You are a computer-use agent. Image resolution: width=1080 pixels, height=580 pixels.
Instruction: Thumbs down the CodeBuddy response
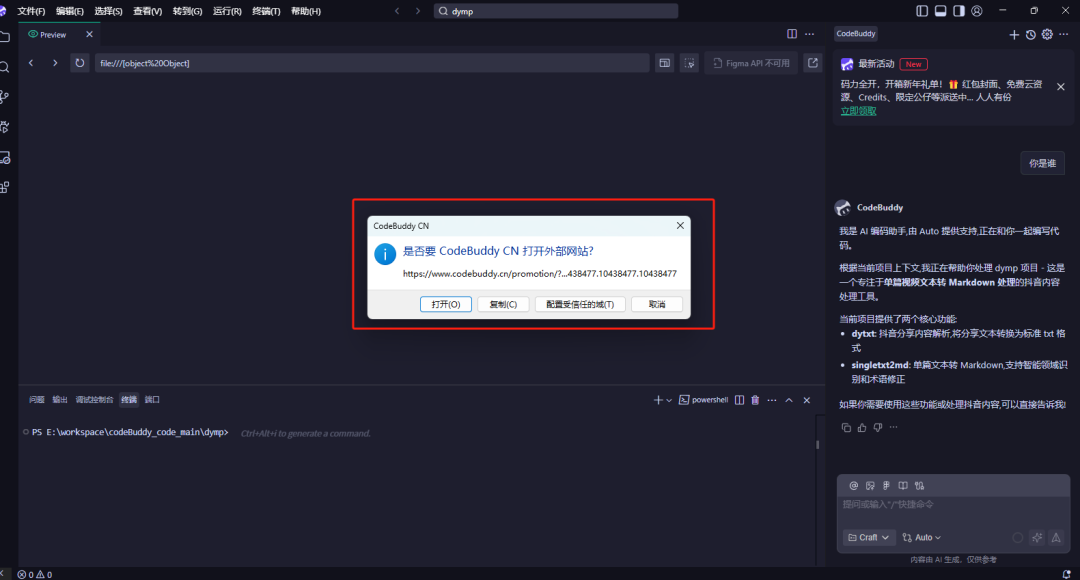(878, 427)
